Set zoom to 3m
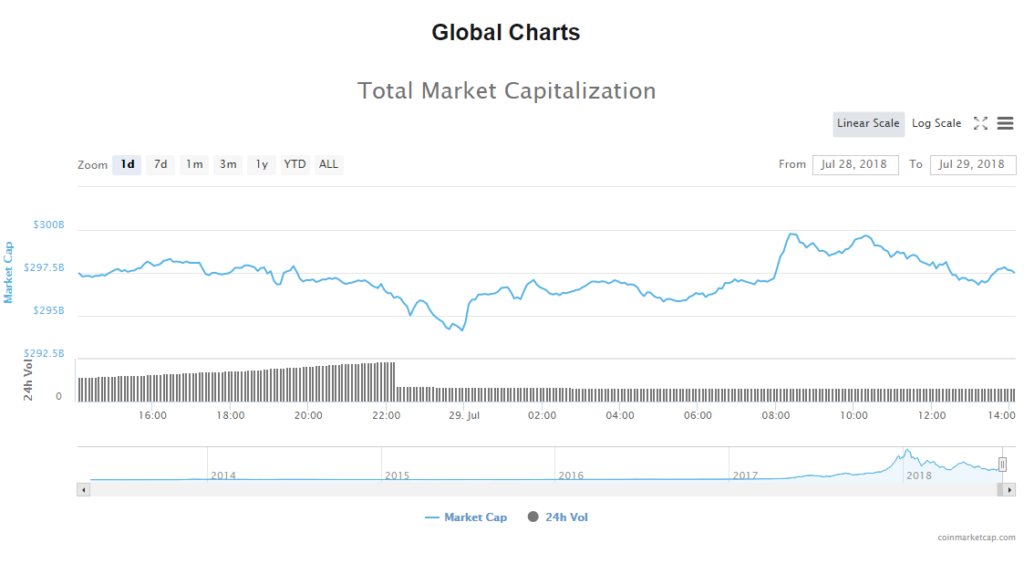1024x564 pixels. click(228, 165)
